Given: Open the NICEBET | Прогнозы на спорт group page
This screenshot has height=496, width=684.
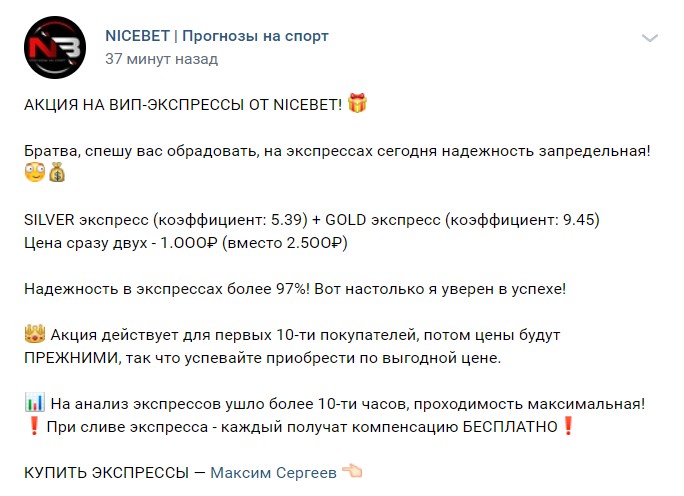Looking at the screenshot, I should (217, 36).
